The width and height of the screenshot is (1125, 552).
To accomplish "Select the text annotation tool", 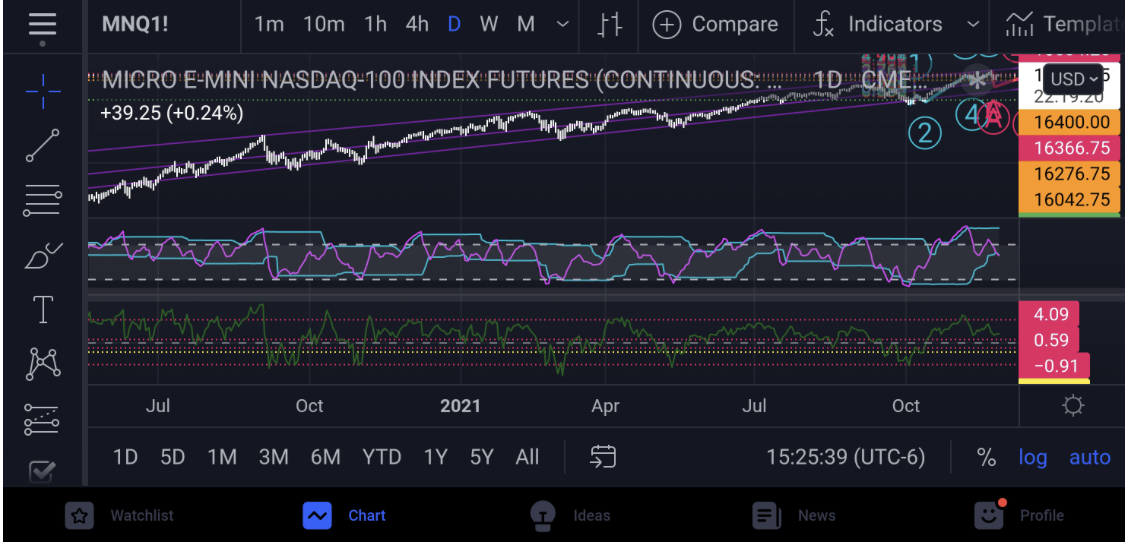I will 42,310.
